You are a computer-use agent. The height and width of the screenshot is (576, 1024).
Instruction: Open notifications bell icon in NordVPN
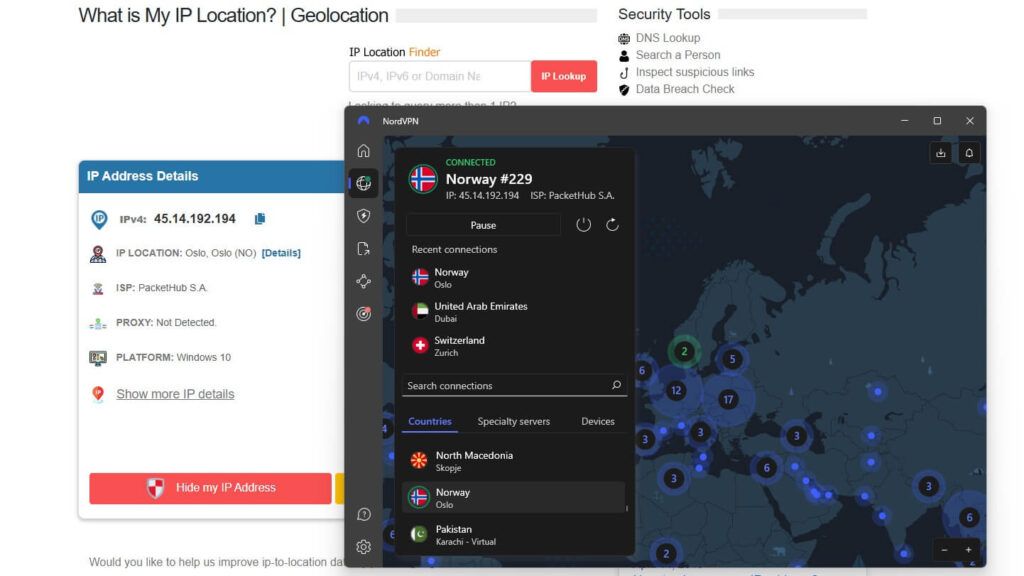click(x=969, y=153)
